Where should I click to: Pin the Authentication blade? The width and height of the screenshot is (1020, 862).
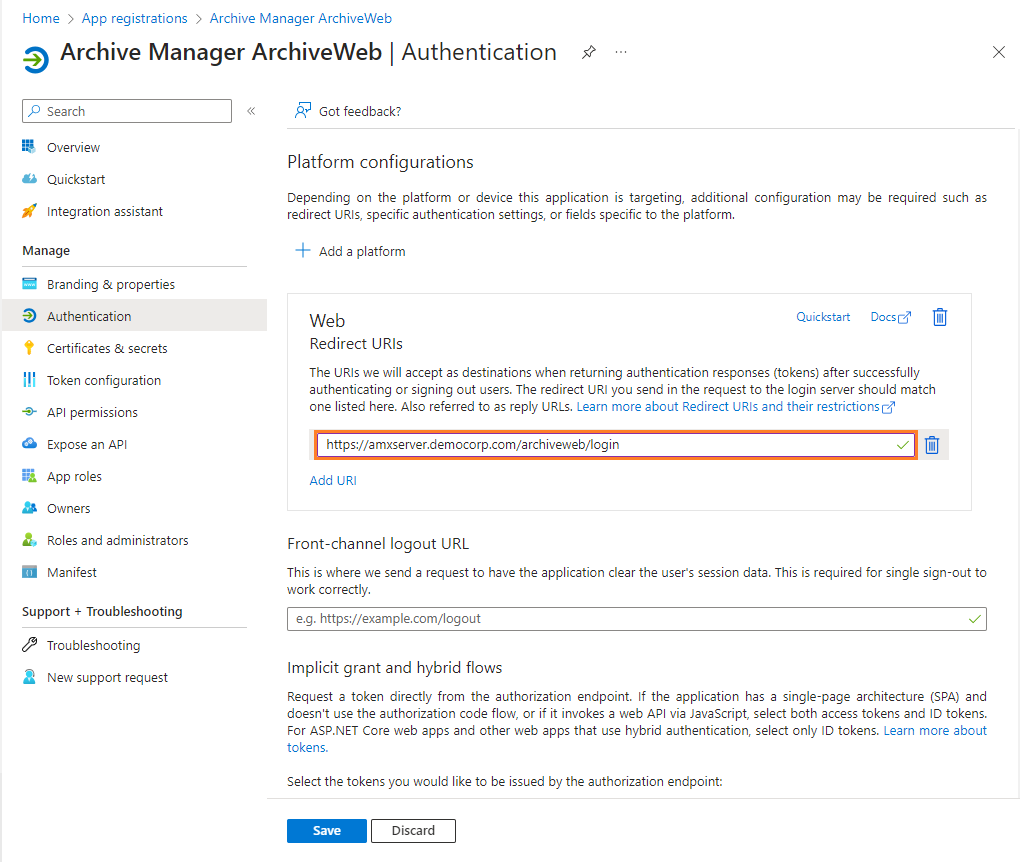tap(589, 53)
